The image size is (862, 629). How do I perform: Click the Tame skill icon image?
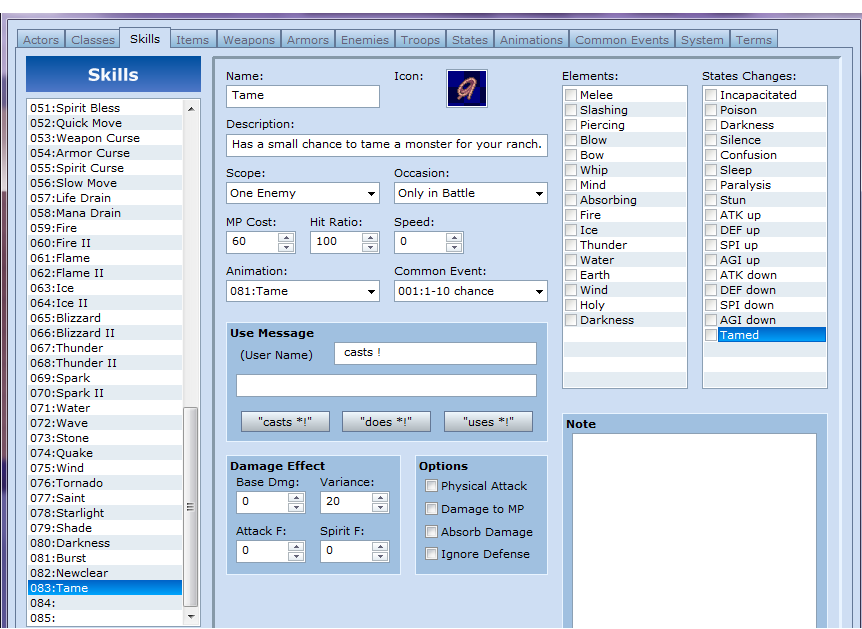[x=467, y=89]
